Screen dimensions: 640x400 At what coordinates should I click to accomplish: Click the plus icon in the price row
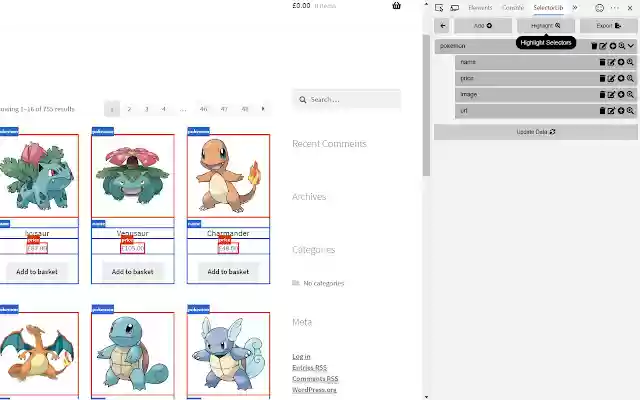(x=621, y=78)
